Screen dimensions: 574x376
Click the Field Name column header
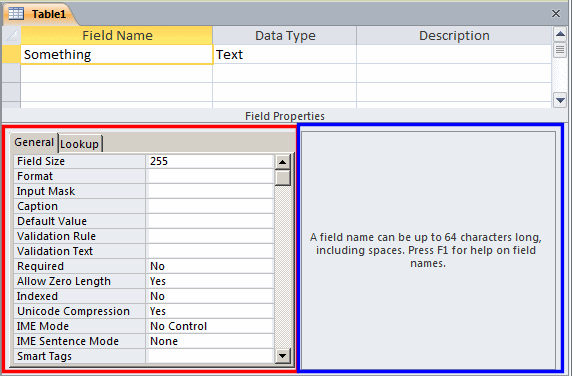[117, 36]
